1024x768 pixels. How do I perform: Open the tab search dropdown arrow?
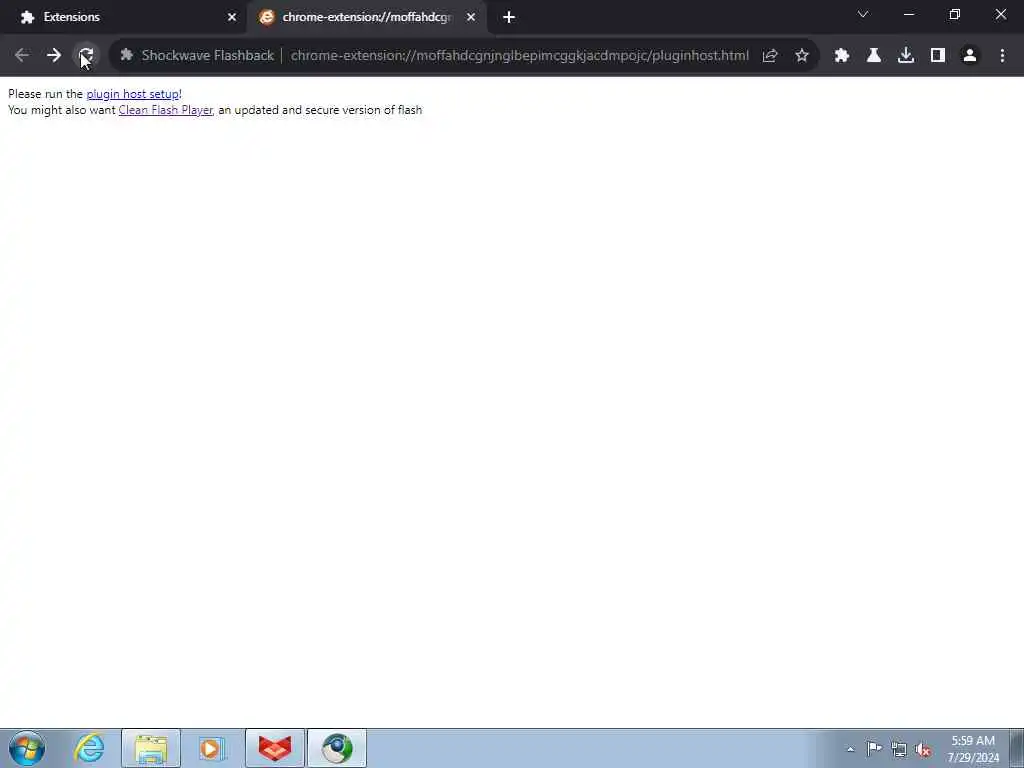pos(863,14)
